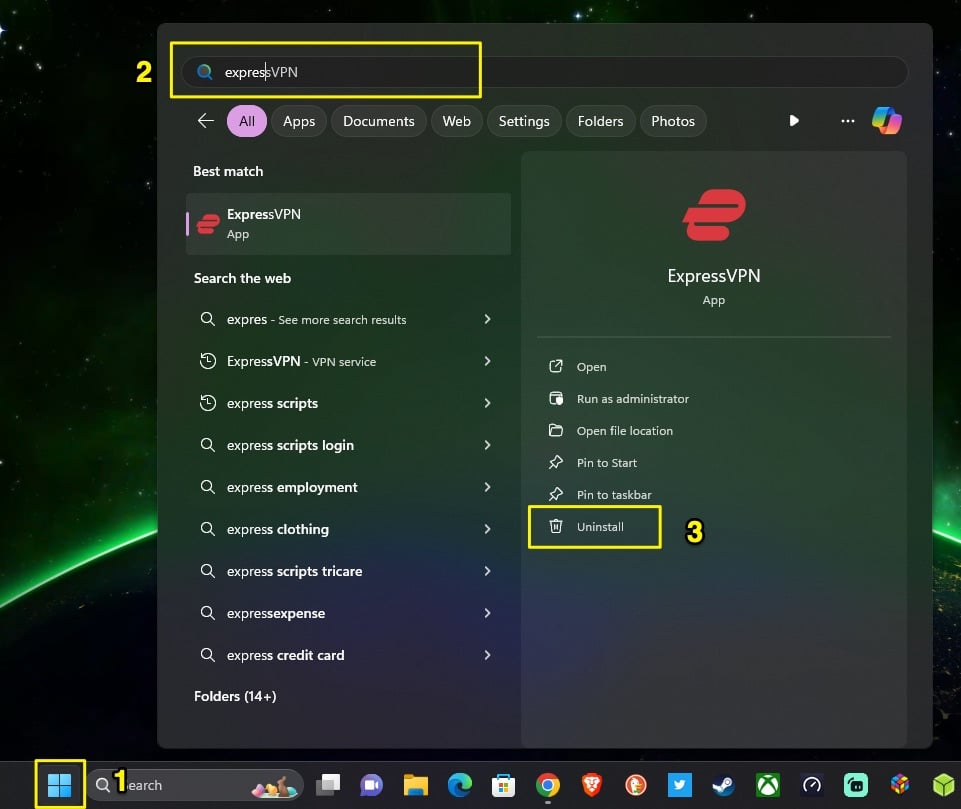Click the taskbar Search box
Screen dimensions: 961x809
point(196,785)
